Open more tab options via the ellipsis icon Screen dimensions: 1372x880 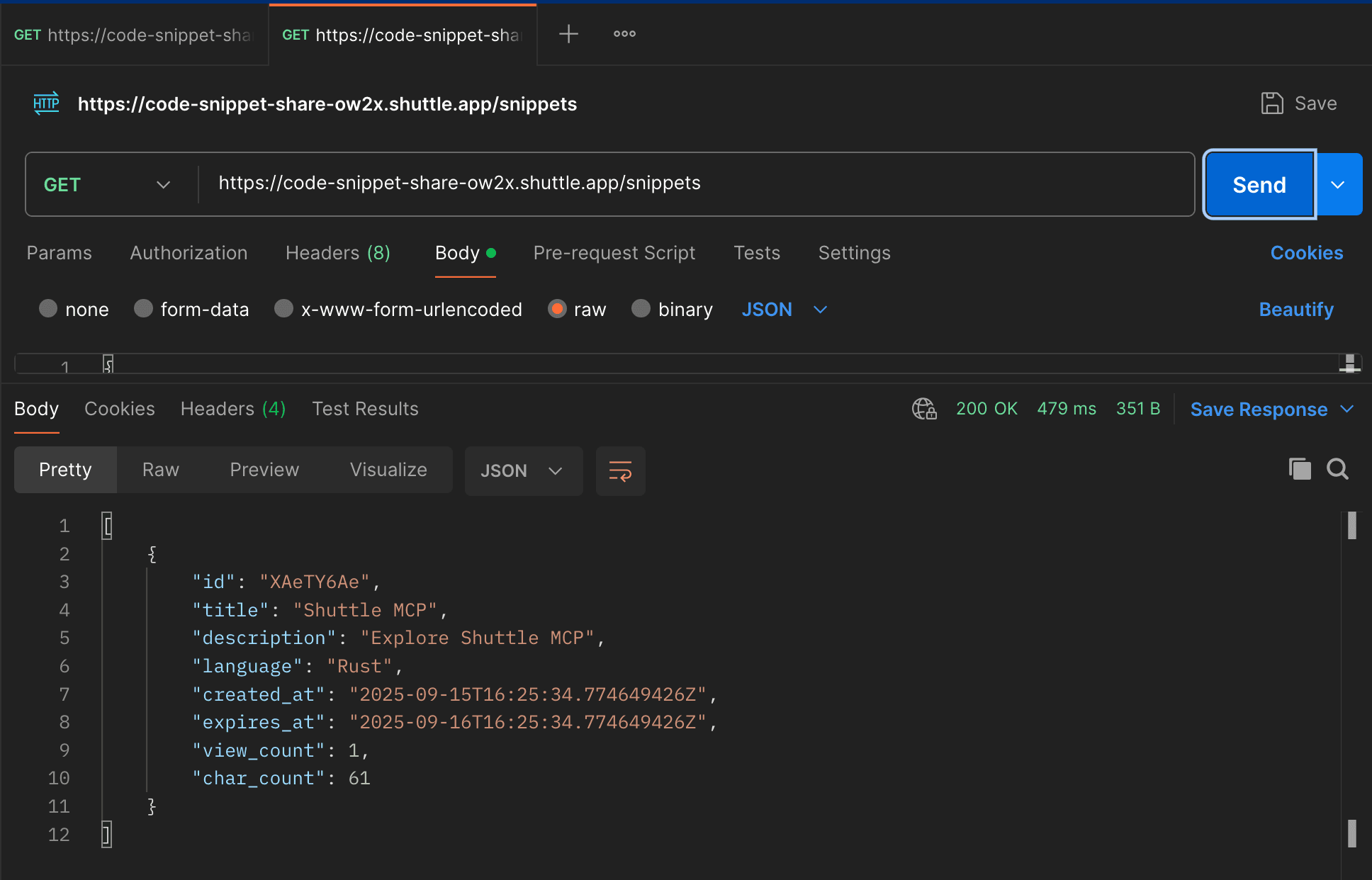(624, 33)
